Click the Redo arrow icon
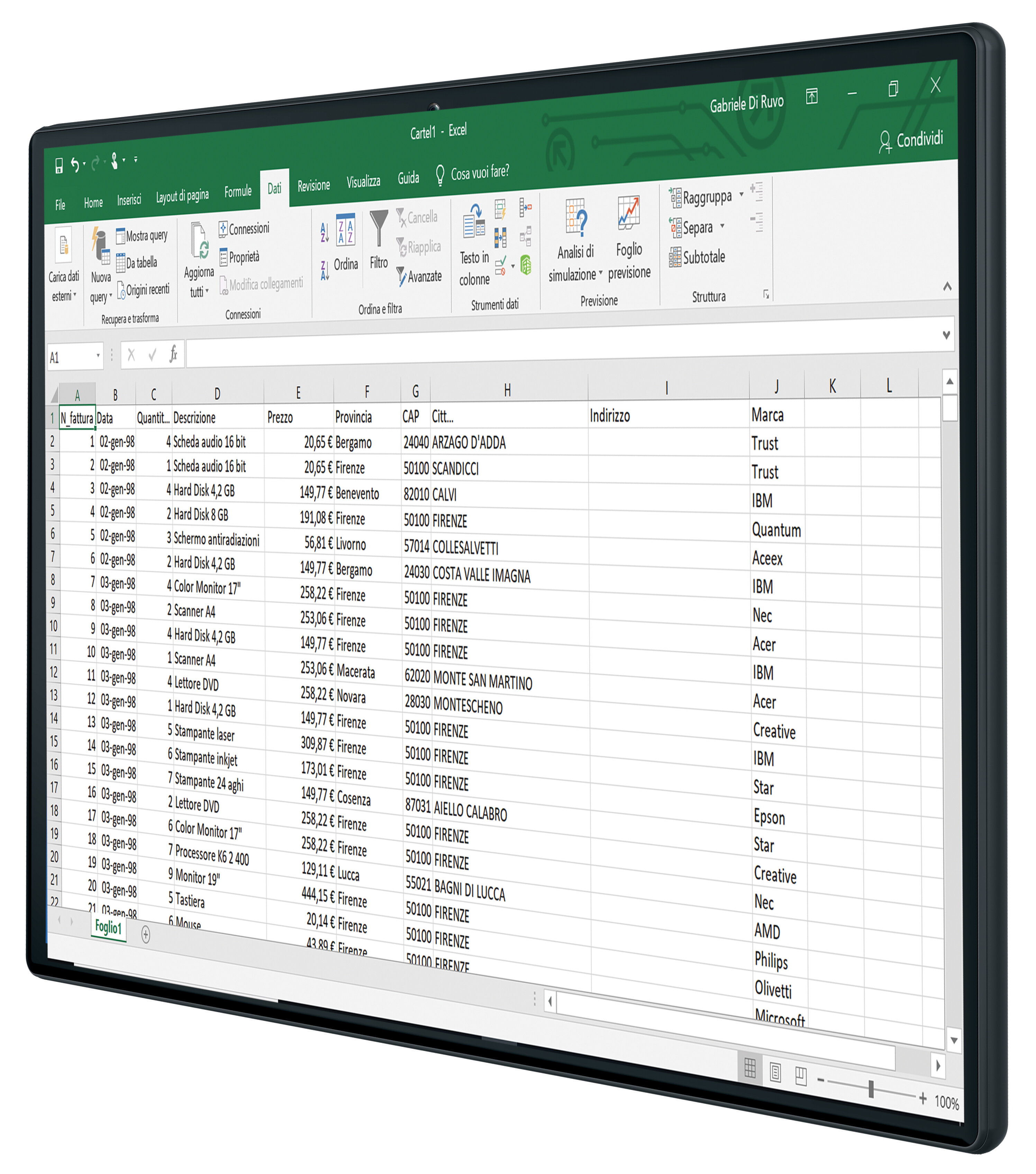 pos(96,163)
